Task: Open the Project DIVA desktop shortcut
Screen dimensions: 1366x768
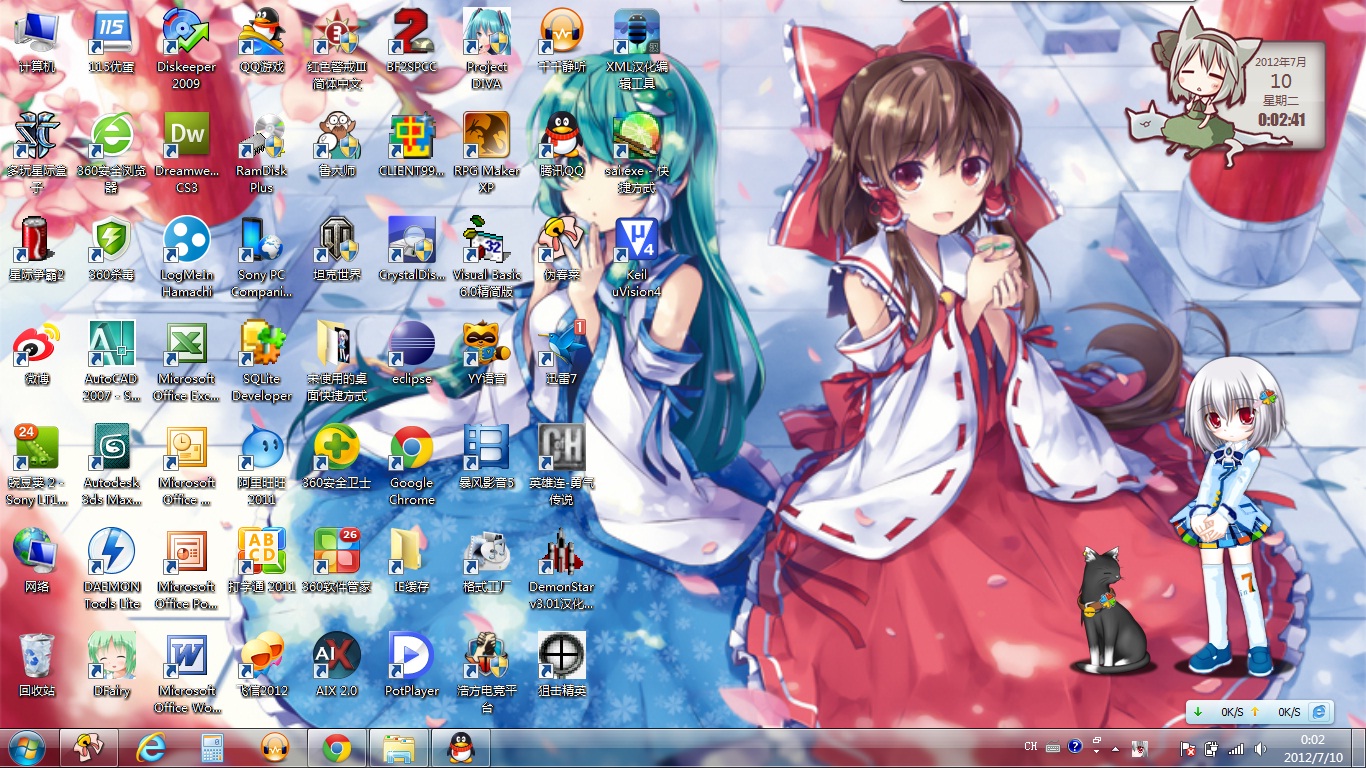Action: (x=487, y=48)
